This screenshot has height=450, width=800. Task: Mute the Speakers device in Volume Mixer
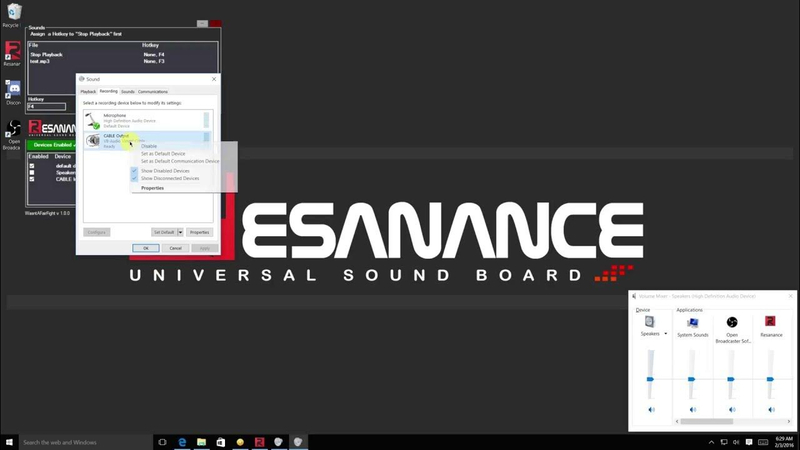tap(651, 410)
